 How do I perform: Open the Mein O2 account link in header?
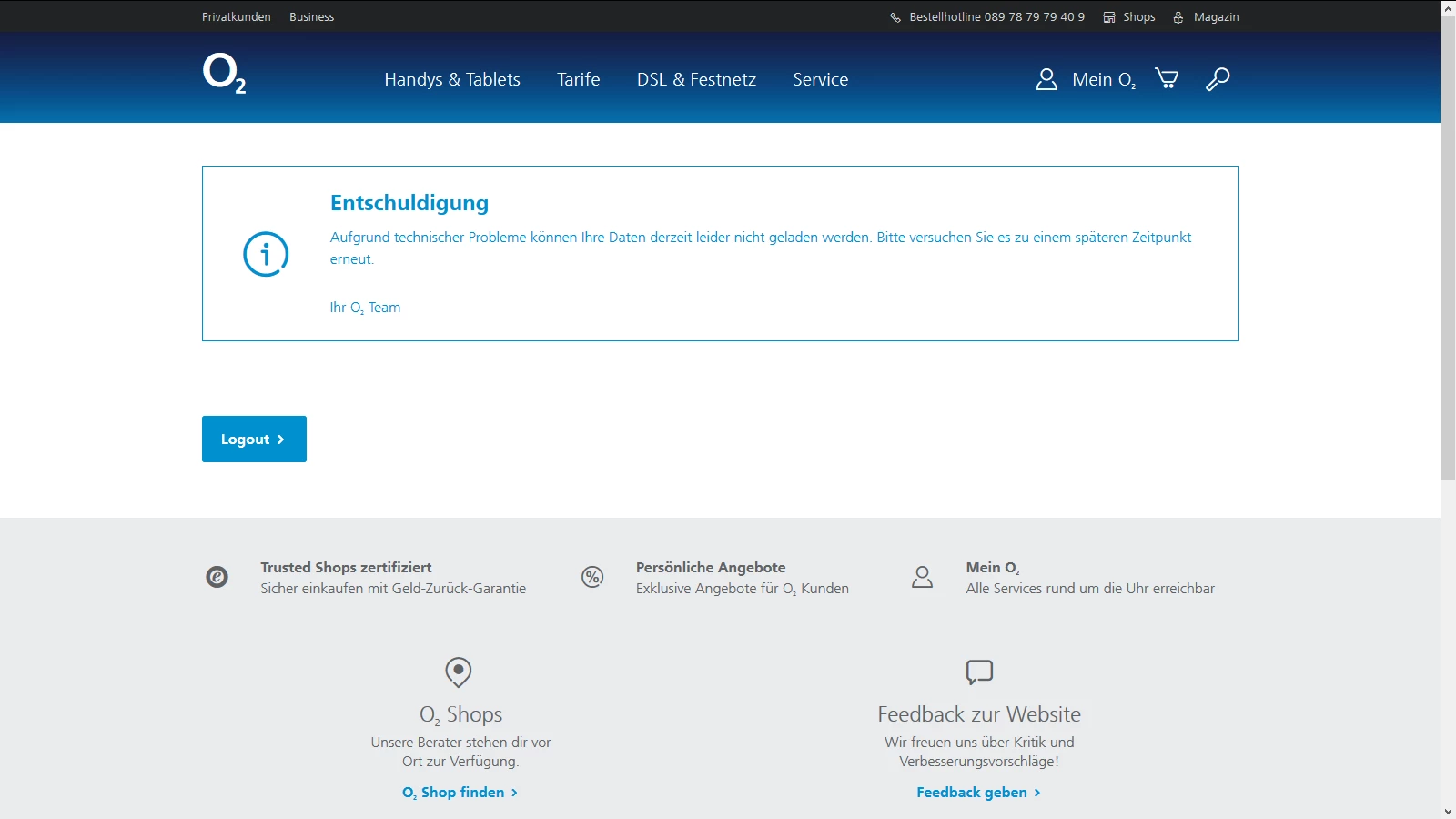click(1105, 80)
